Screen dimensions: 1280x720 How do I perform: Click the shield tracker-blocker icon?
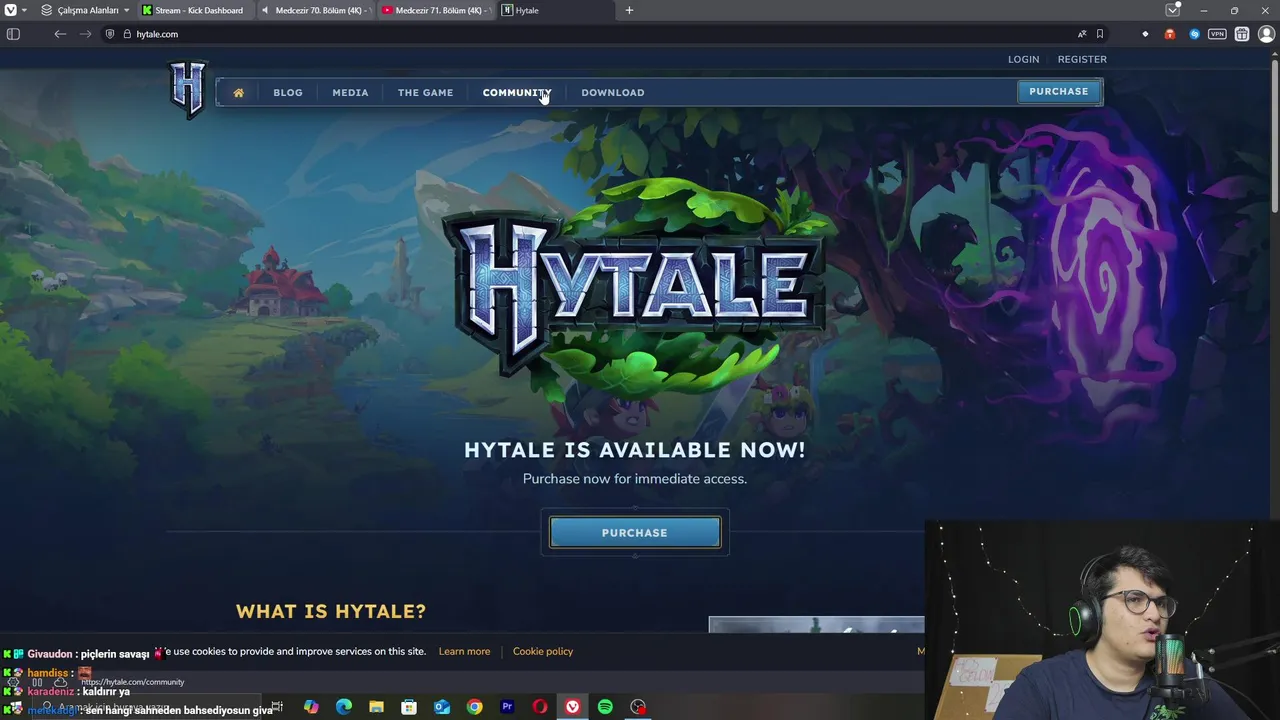click(110, 34)
